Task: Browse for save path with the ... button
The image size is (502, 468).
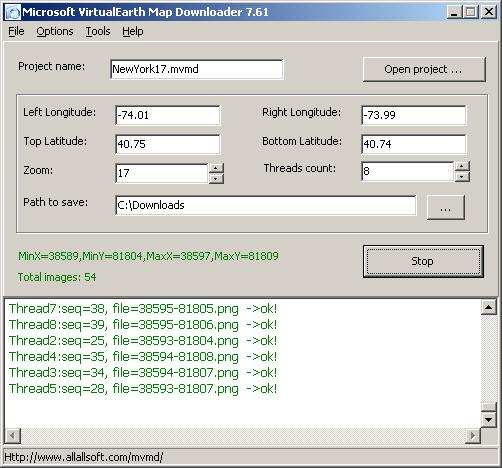Action: pyautogui.click(x=446, y=207)
